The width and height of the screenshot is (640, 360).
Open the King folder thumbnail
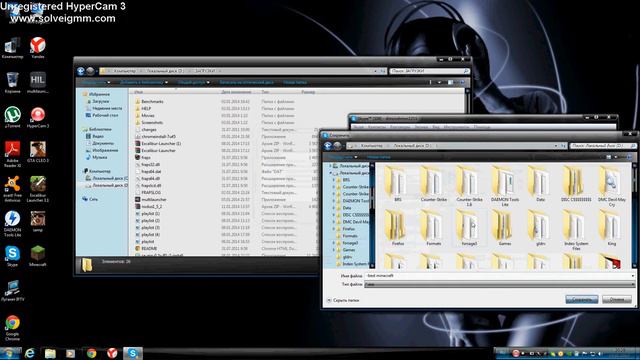[x=612, y=228]
